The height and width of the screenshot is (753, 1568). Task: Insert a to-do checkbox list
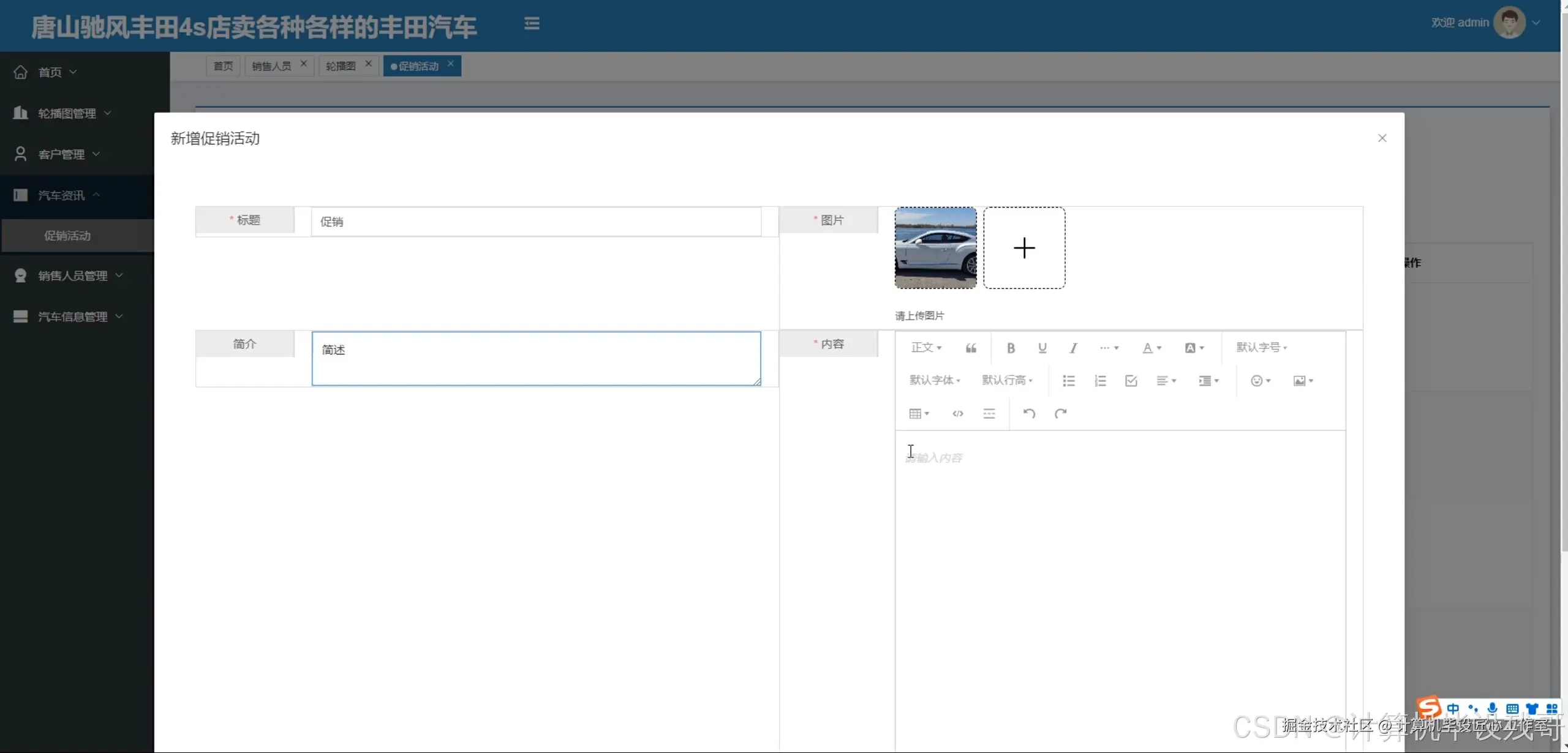click(x=1131, y=381)
